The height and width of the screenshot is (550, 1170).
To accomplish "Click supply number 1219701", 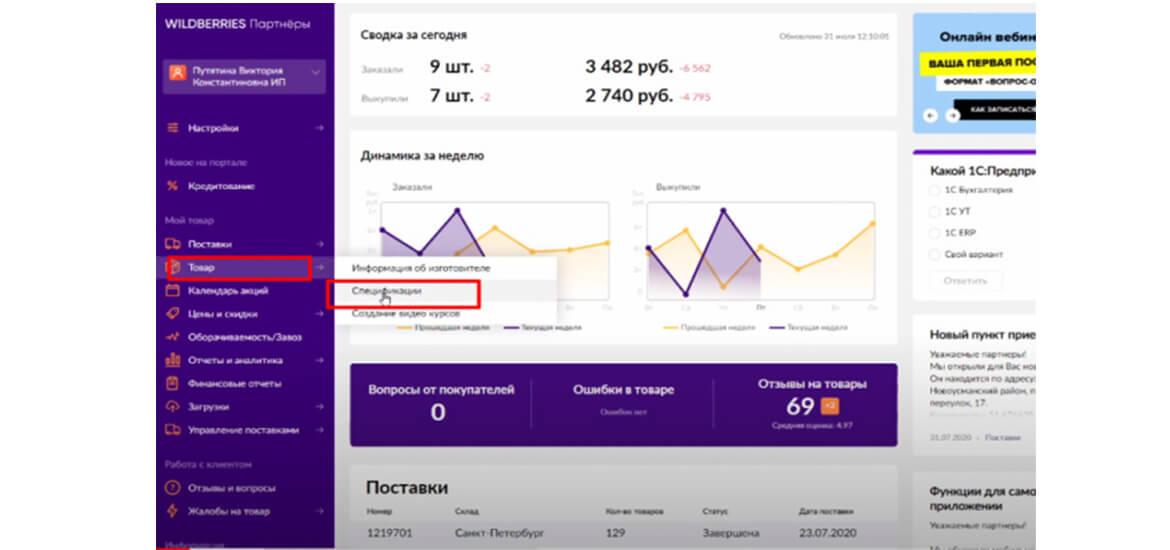I will (389, 534).
